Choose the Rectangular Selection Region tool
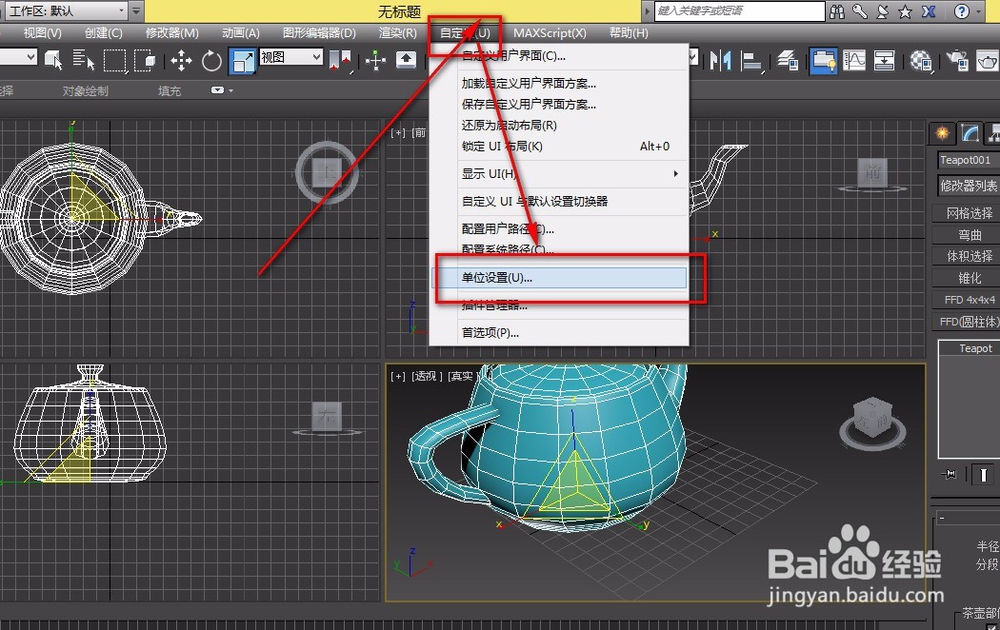The height and width of the screenshot is (630, 1000). click(x=115, y=61)
